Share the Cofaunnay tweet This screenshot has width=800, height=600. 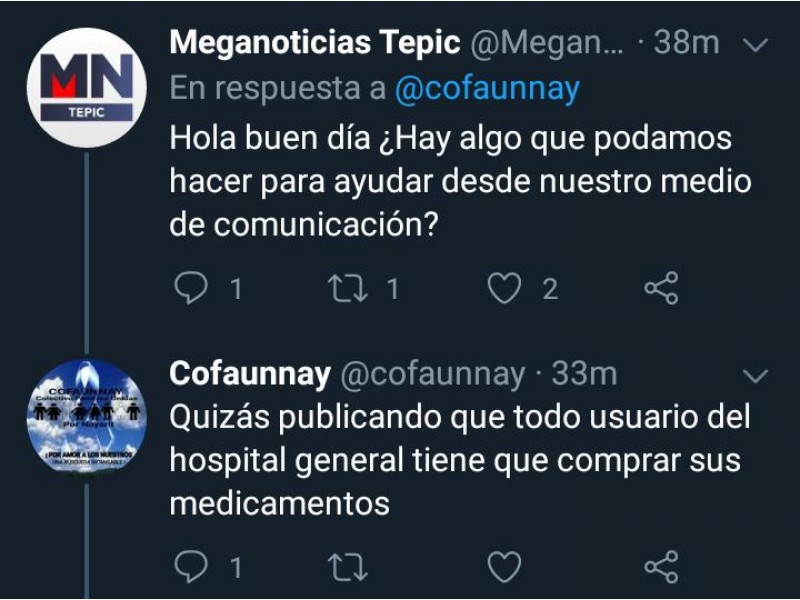click(x=661, y=566)
